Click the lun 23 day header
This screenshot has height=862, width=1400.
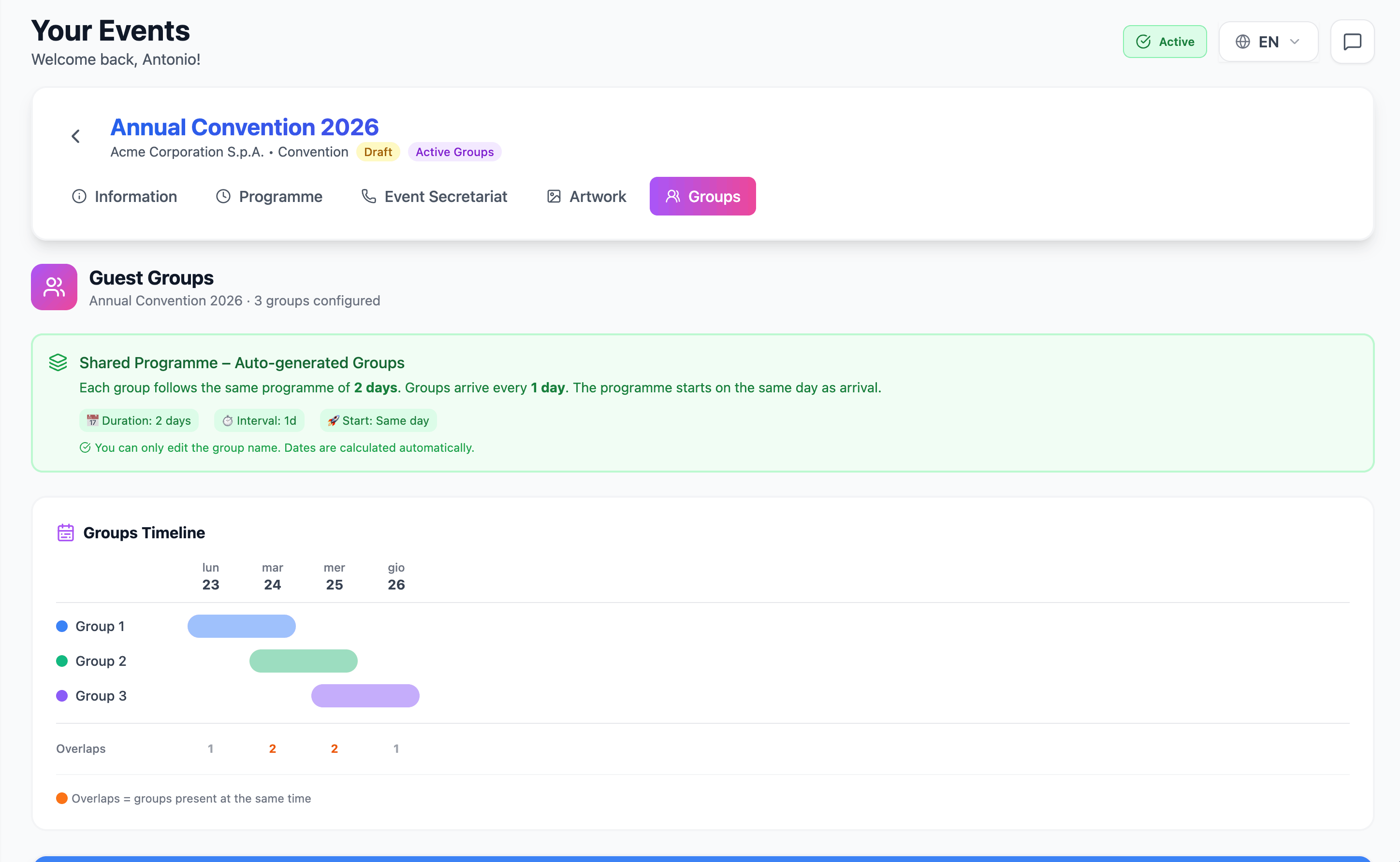(210, 576)
